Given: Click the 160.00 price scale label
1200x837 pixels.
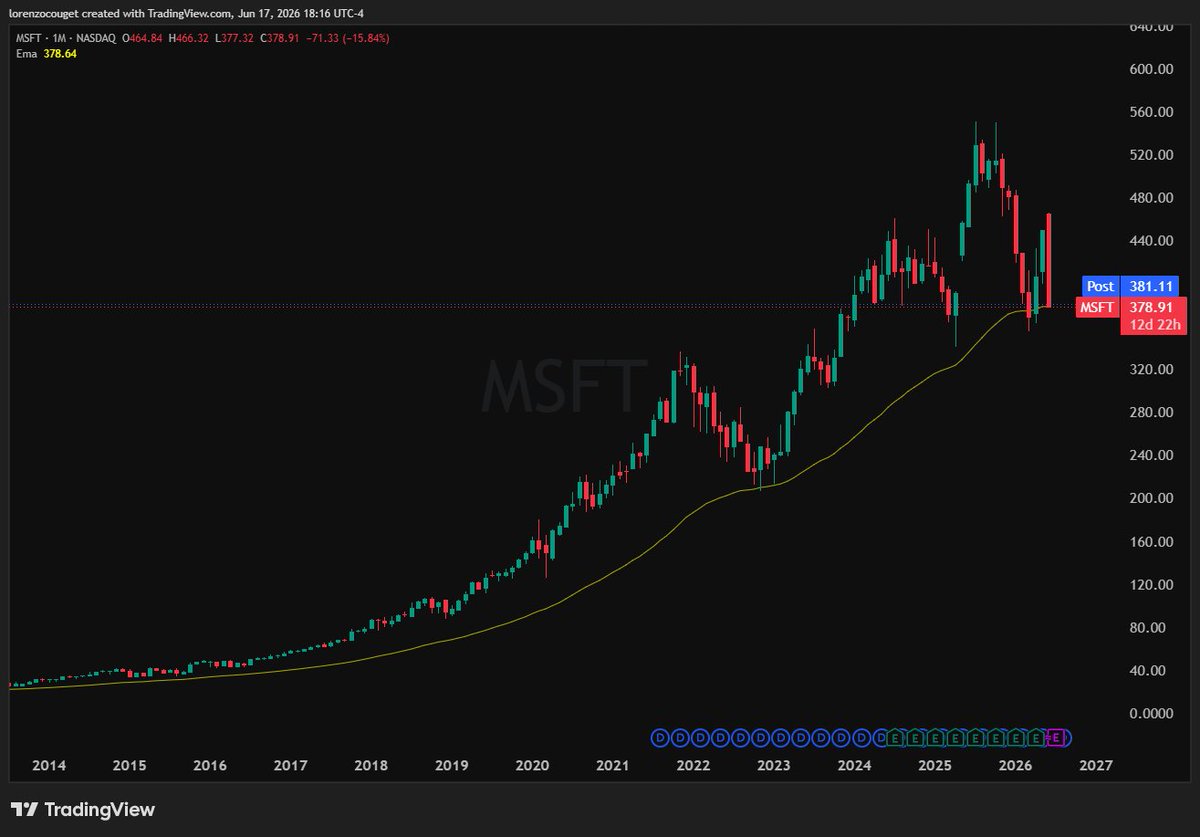Looking at the screenshot, I should point(1150,542).
